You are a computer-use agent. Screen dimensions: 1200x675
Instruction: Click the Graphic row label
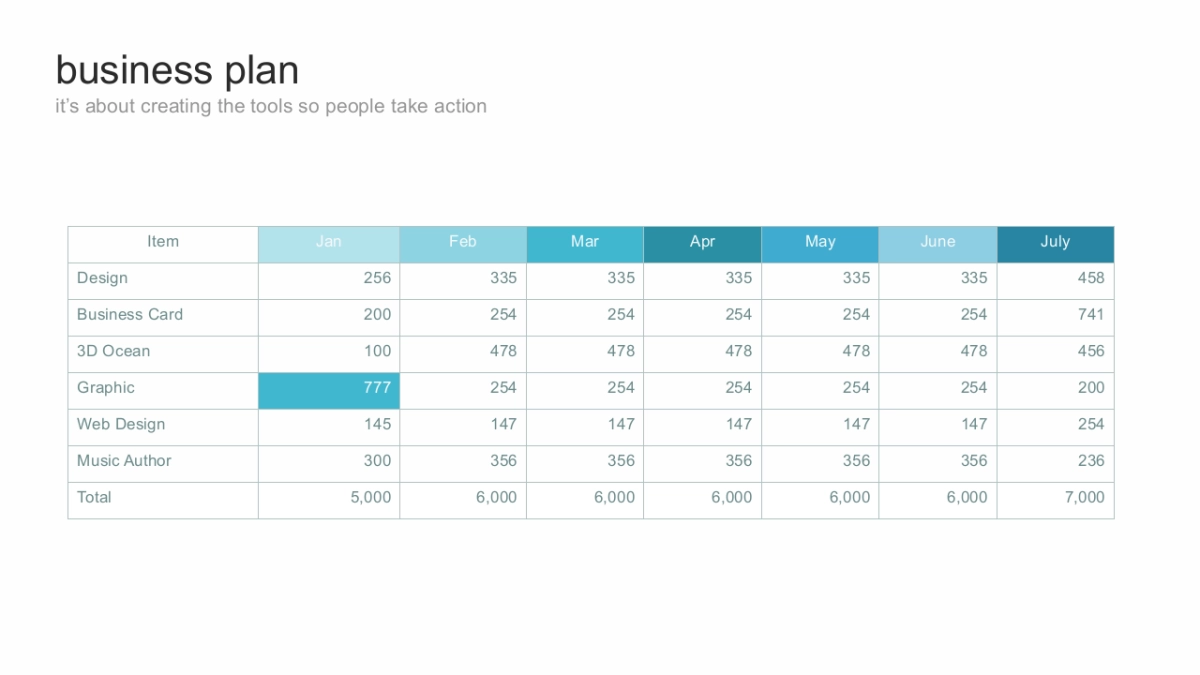(106, 388)
